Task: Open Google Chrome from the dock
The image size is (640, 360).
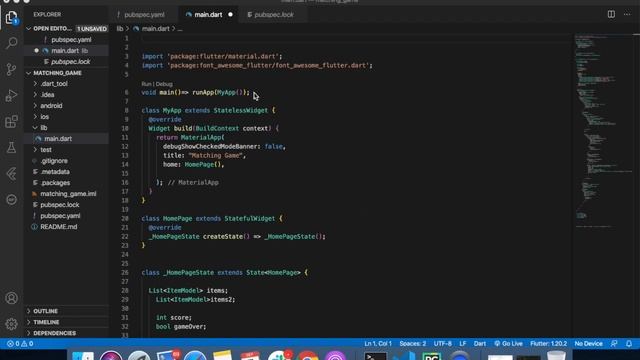Action: [x=308, y=356]
